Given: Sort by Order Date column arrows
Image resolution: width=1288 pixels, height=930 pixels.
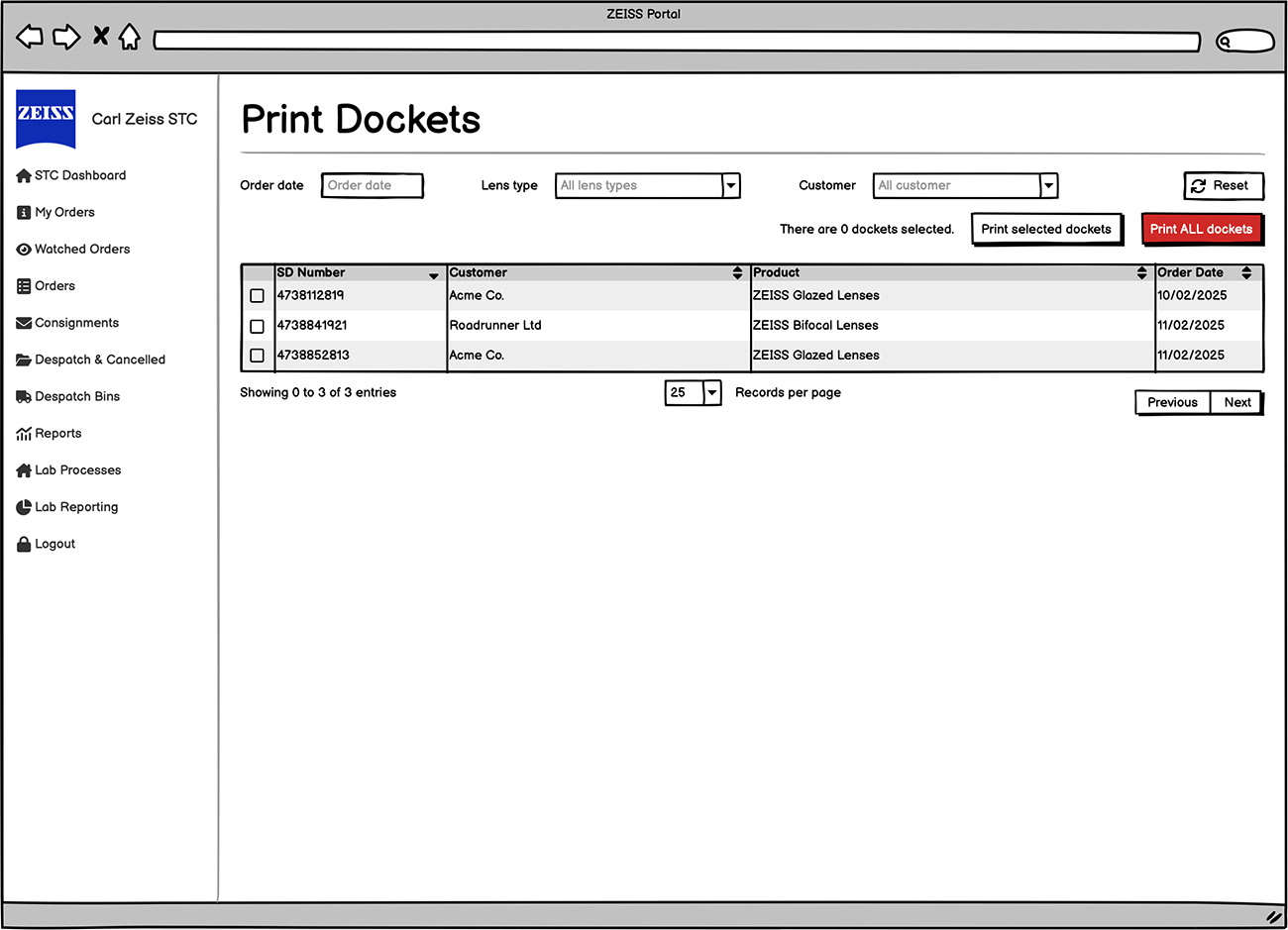Looking at the screenshot, I should tap(1246, 272).
